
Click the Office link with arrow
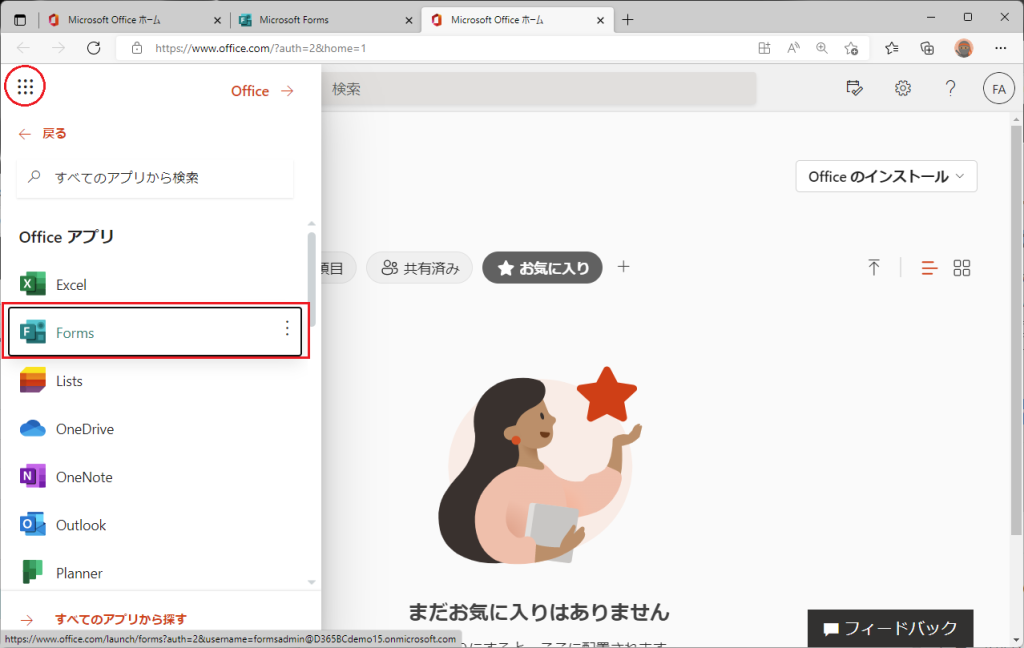point(263,91)
